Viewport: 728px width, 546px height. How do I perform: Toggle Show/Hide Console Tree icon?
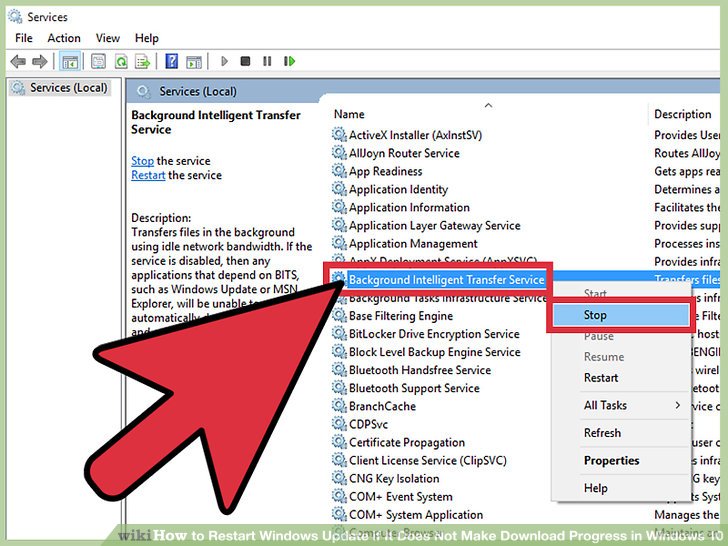pos(70,61)
